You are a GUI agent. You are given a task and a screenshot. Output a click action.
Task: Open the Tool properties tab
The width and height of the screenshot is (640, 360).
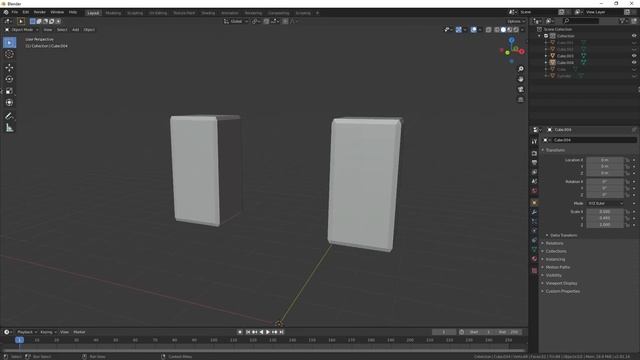click(x=534, y=141)
